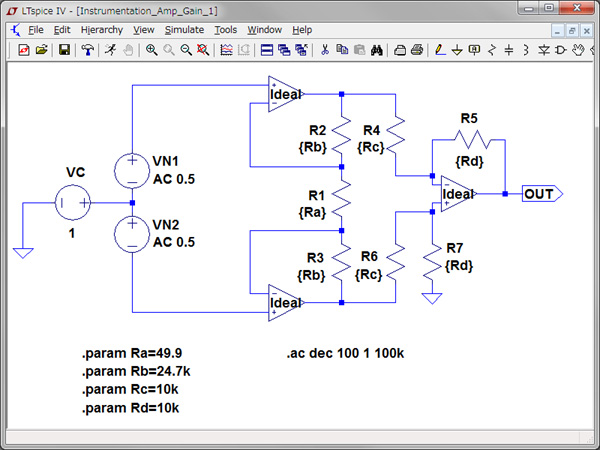Click the Save floppy disk icon

click(x=64, y=49)
